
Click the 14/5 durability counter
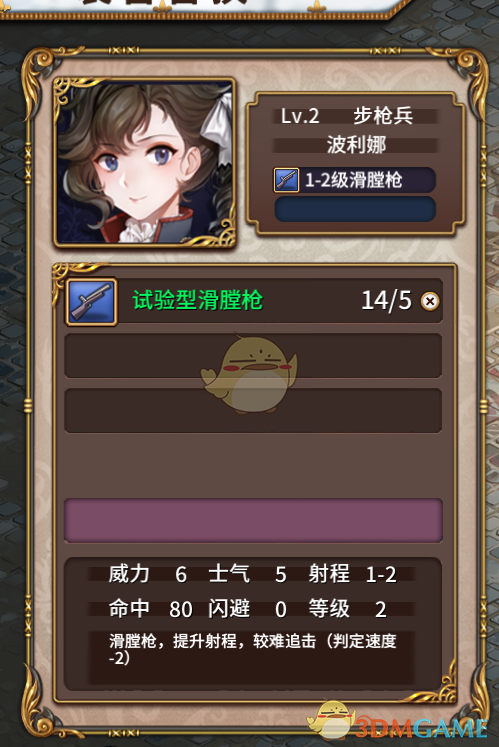[x=386, y=301]
